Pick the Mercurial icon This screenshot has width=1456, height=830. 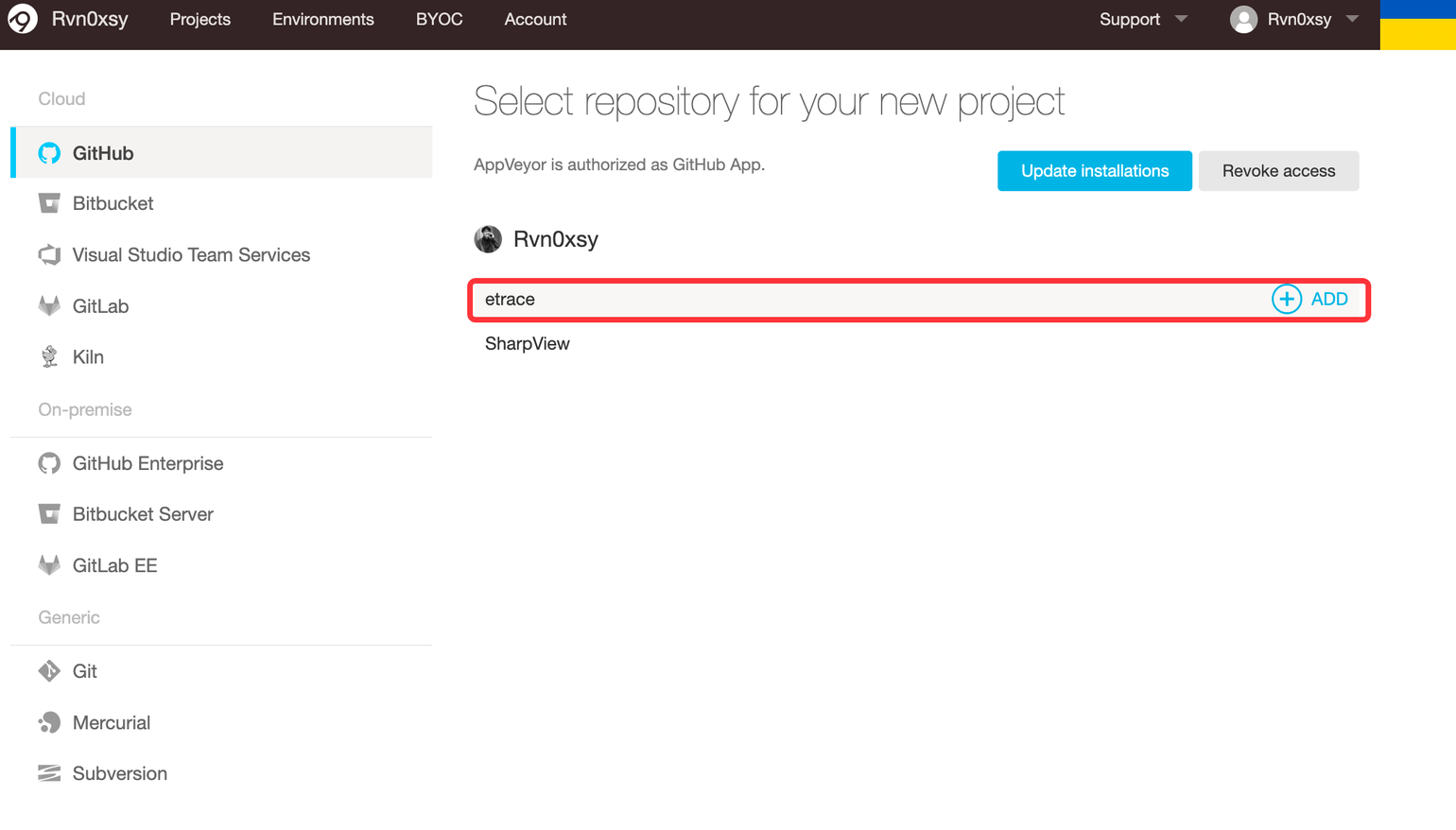[x=49, y=722]
